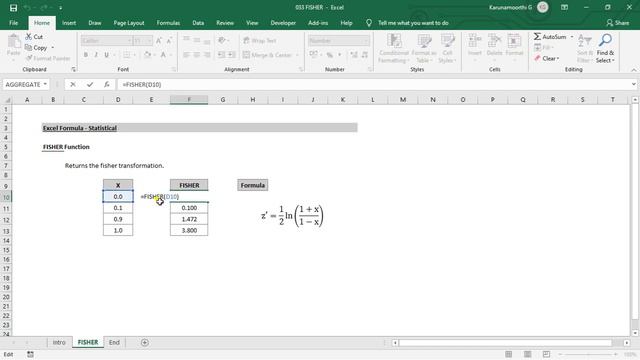Toggle Merge & Center

[x=267, y=55]
